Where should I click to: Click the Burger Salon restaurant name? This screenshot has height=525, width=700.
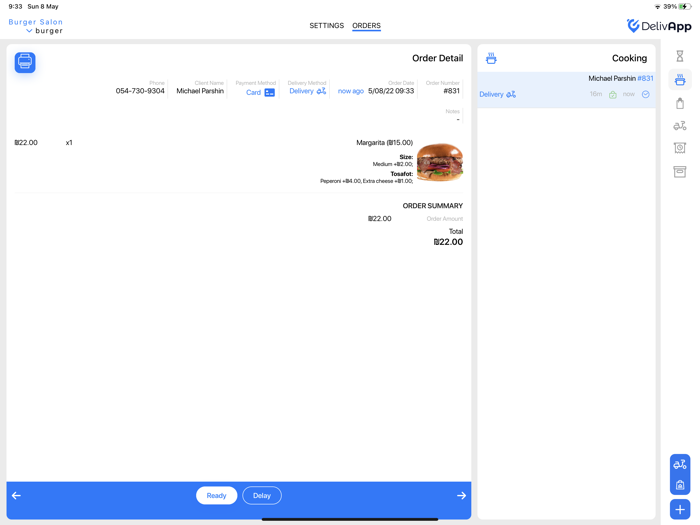[36, 22]
